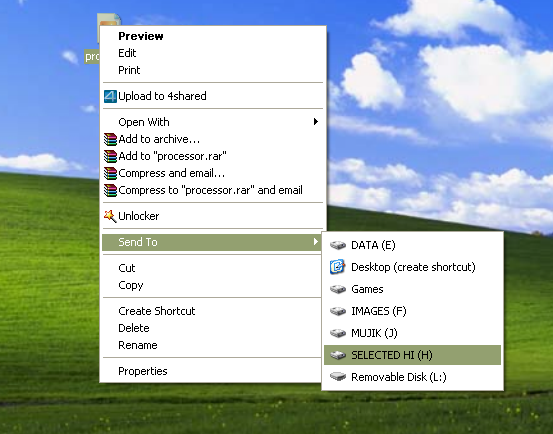This screenshot has height=434, width=553.
Task: Choose Preview from the context menu
Action: coord(213,36)
